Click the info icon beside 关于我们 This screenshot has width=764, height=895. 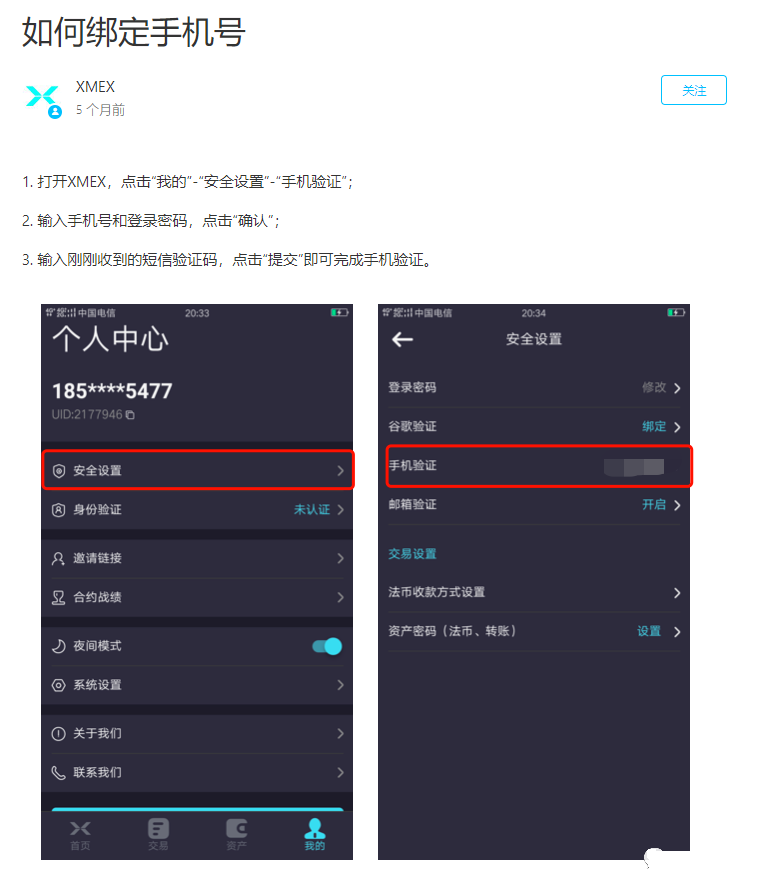tap(58, 733)
